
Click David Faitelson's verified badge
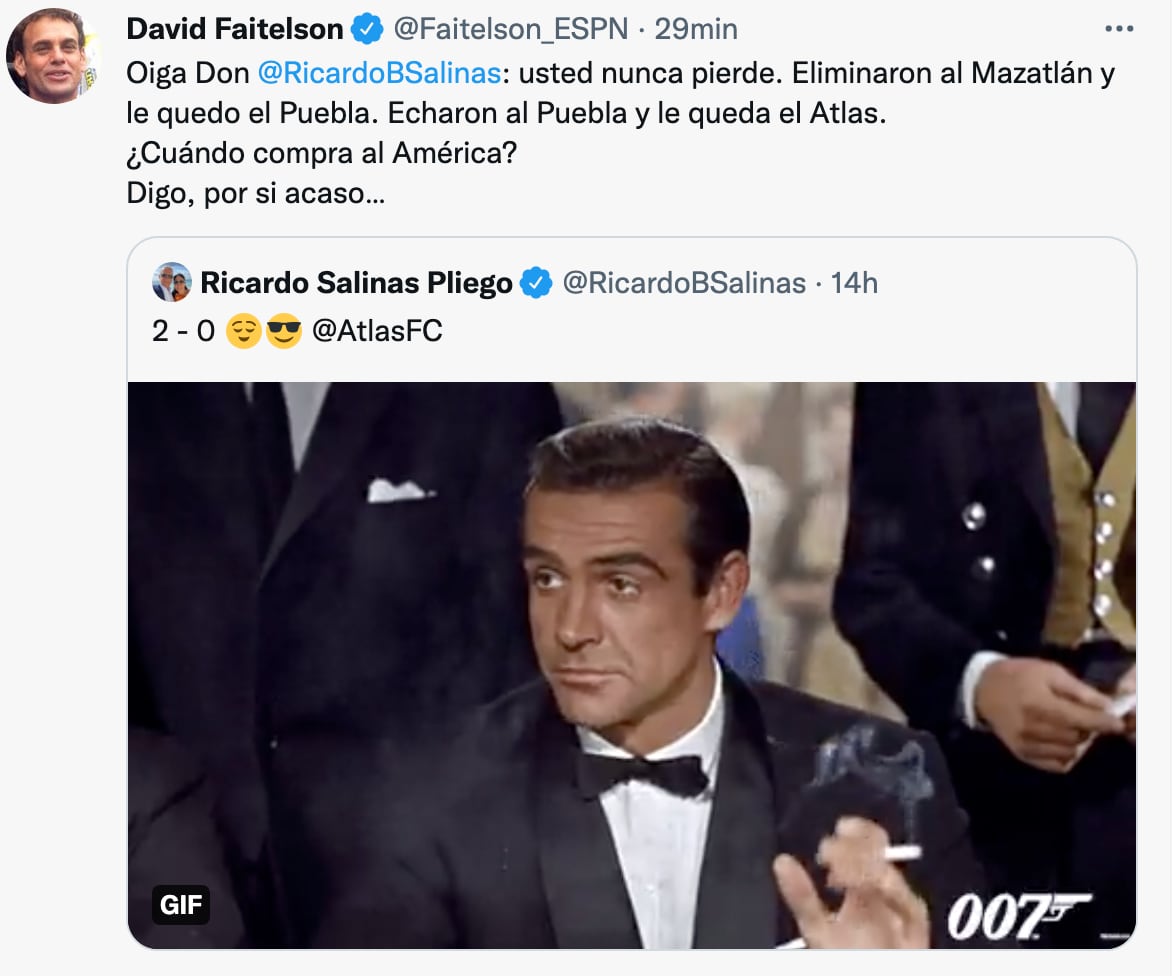pos(363,29)
